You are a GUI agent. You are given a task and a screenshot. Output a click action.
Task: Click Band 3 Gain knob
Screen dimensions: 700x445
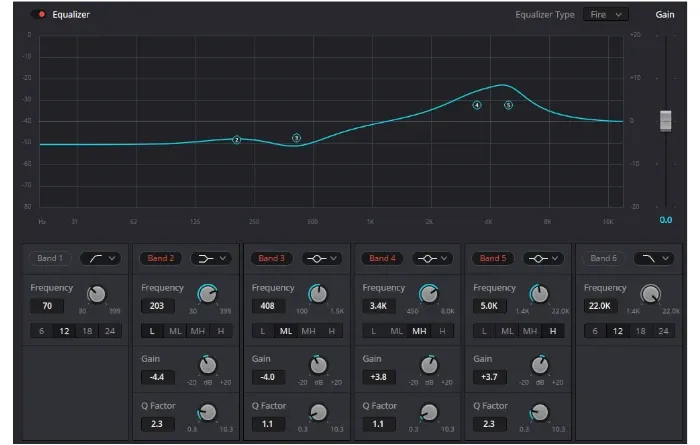pyautogui.click(x=318, y=365)
